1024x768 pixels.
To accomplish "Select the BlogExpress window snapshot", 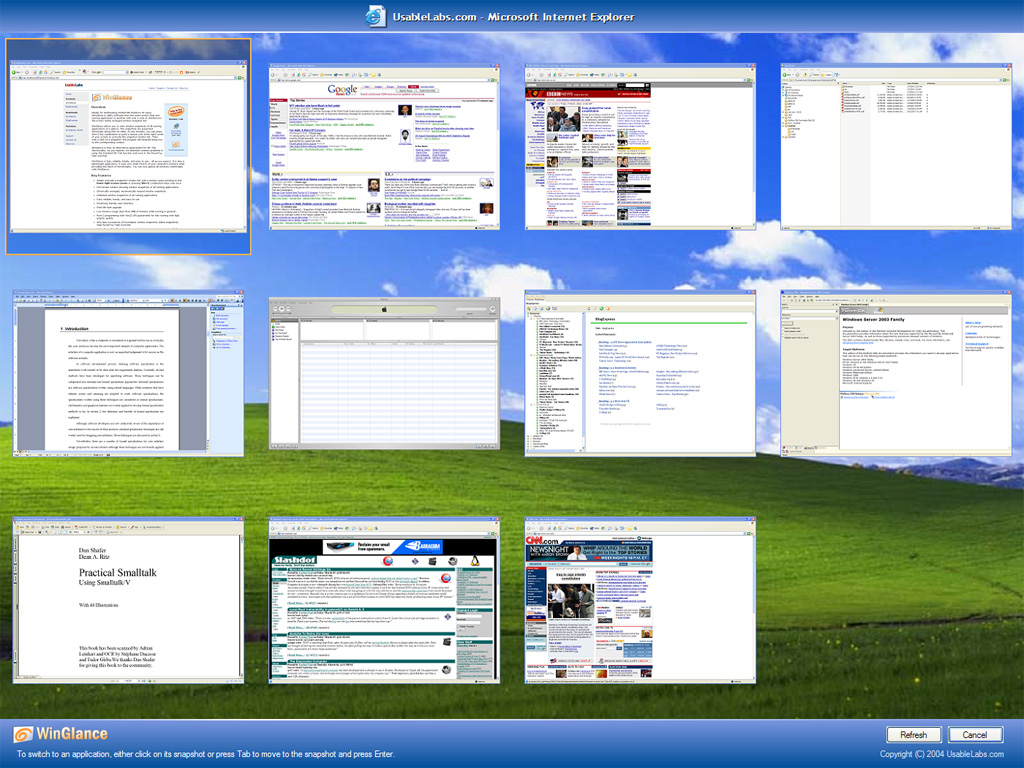I will point(640,374).
